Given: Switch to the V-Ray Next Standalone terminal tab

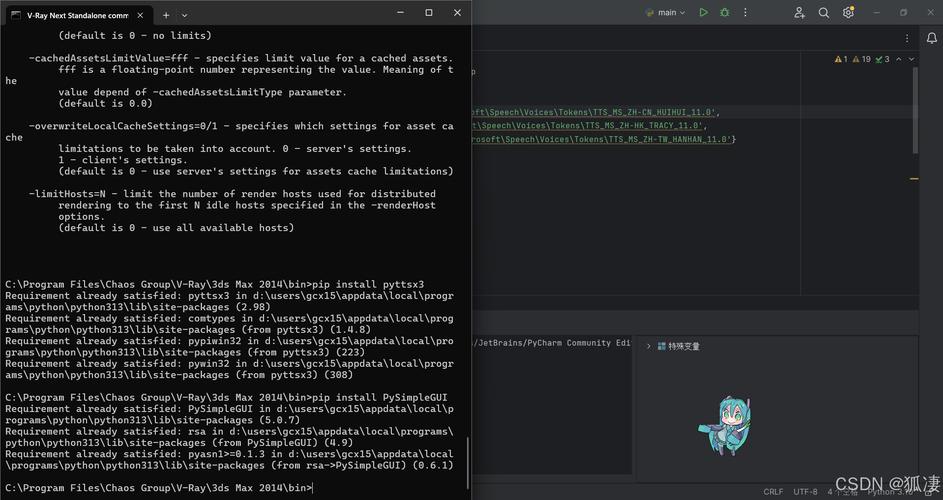Looking at the screenshot, I should (76, 15).
